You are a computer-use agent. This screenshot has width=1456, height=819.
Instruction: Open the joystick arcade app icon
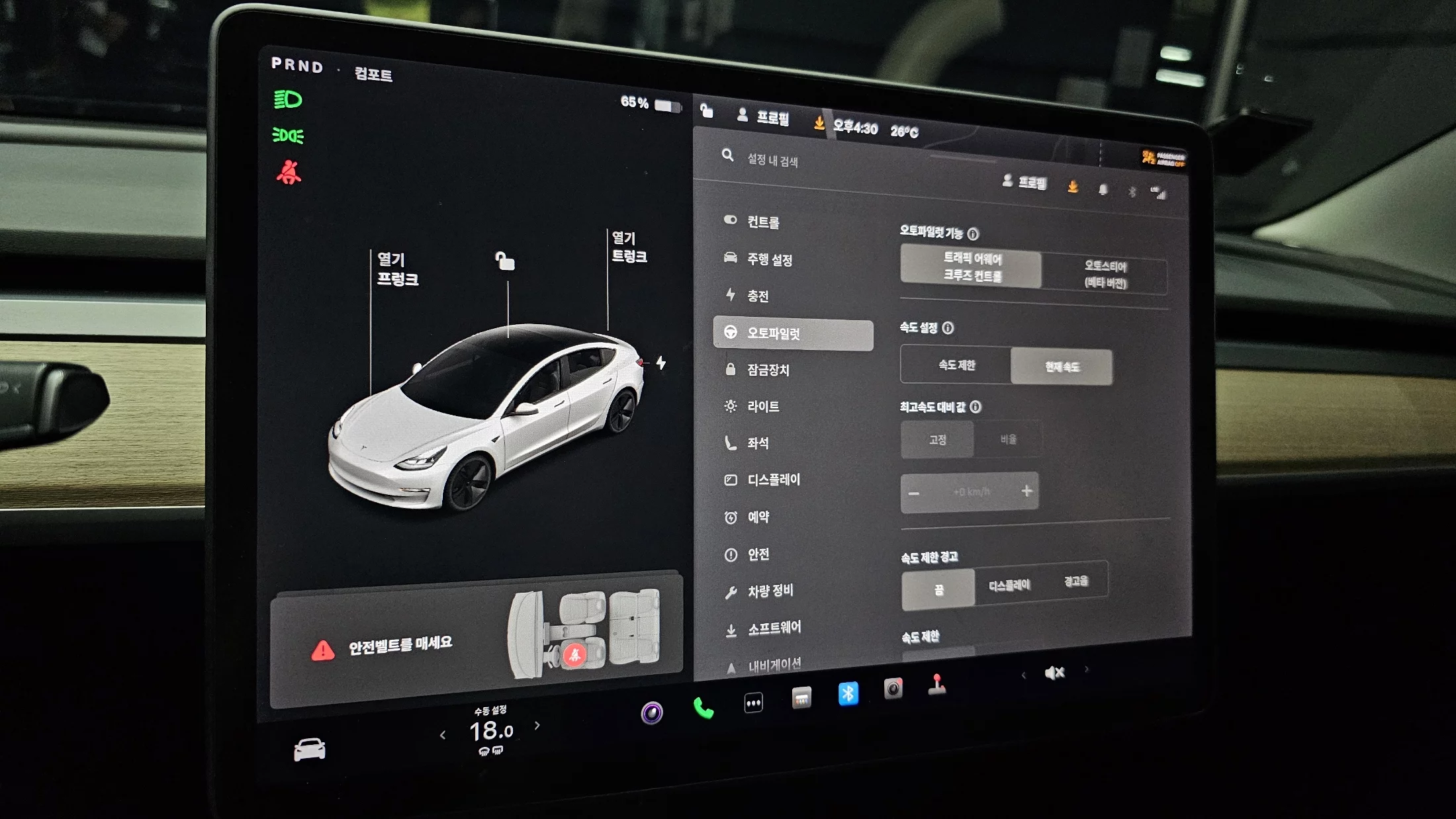coord(936,685)
